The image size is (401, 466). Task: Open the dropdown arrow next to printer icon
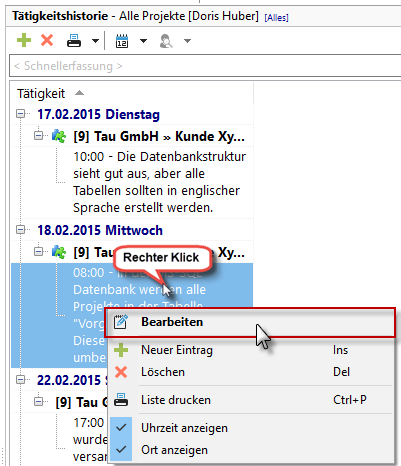(95, 41)
